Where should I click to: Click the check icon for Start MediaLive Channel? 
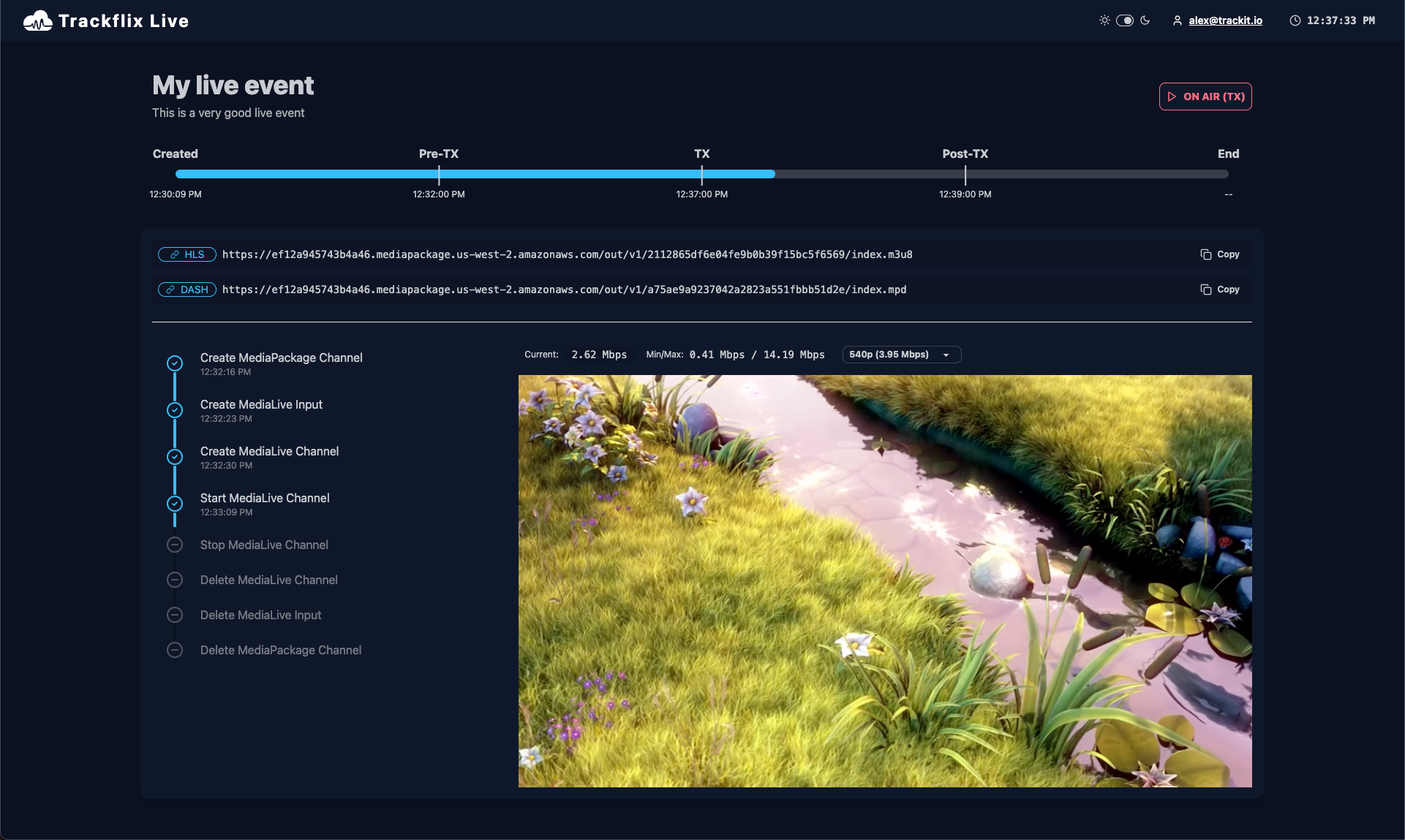point(175,504)
